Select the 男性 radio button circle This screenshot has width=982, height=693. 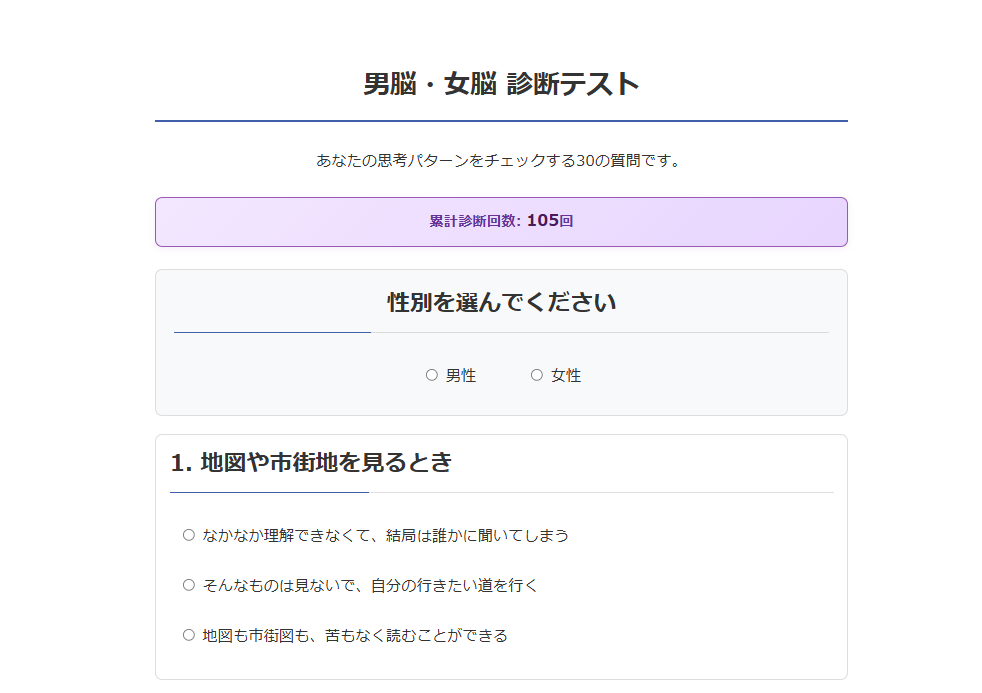pos(432,375)
